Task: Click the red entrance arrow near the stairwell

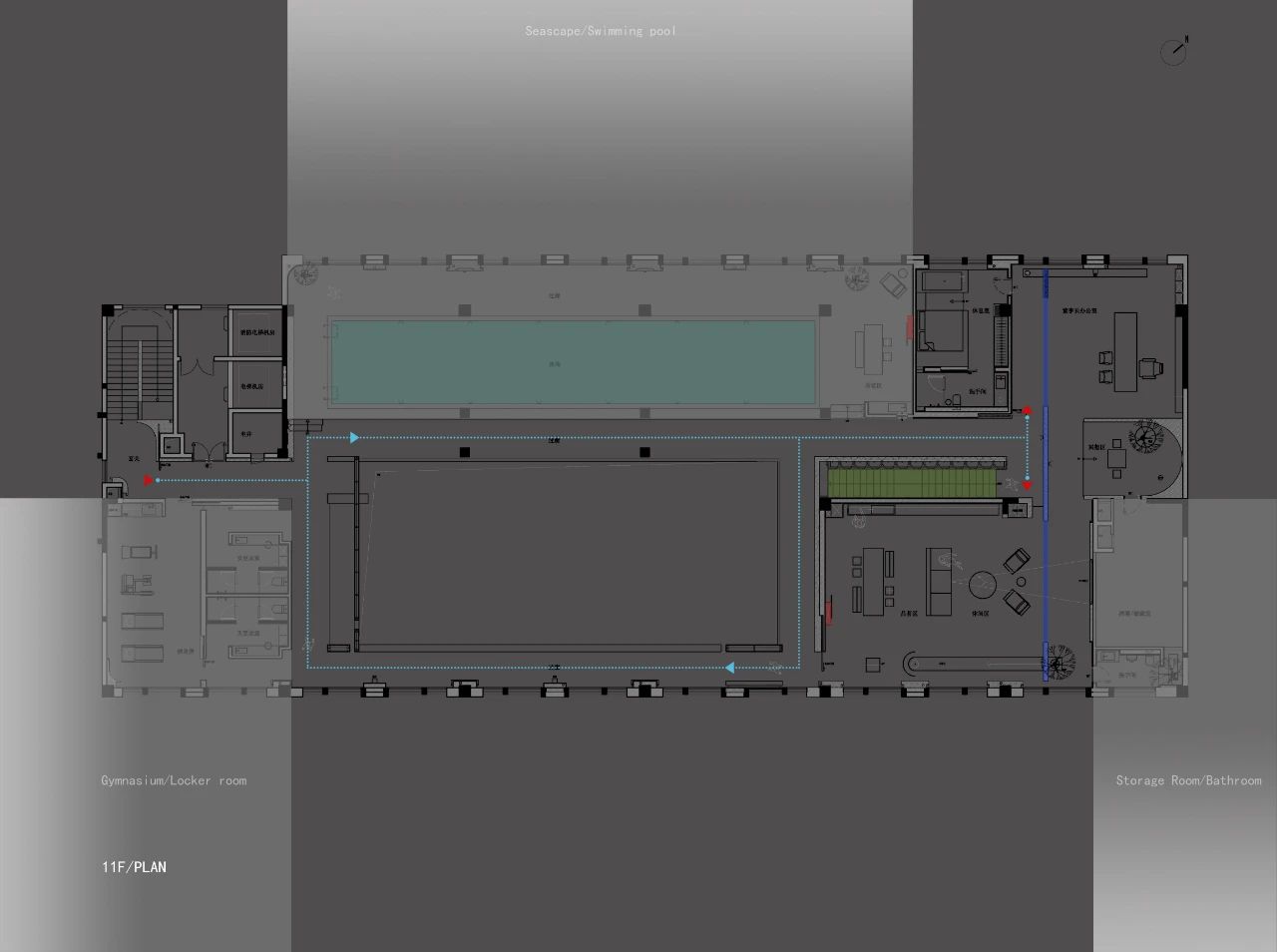Action: 149,480
